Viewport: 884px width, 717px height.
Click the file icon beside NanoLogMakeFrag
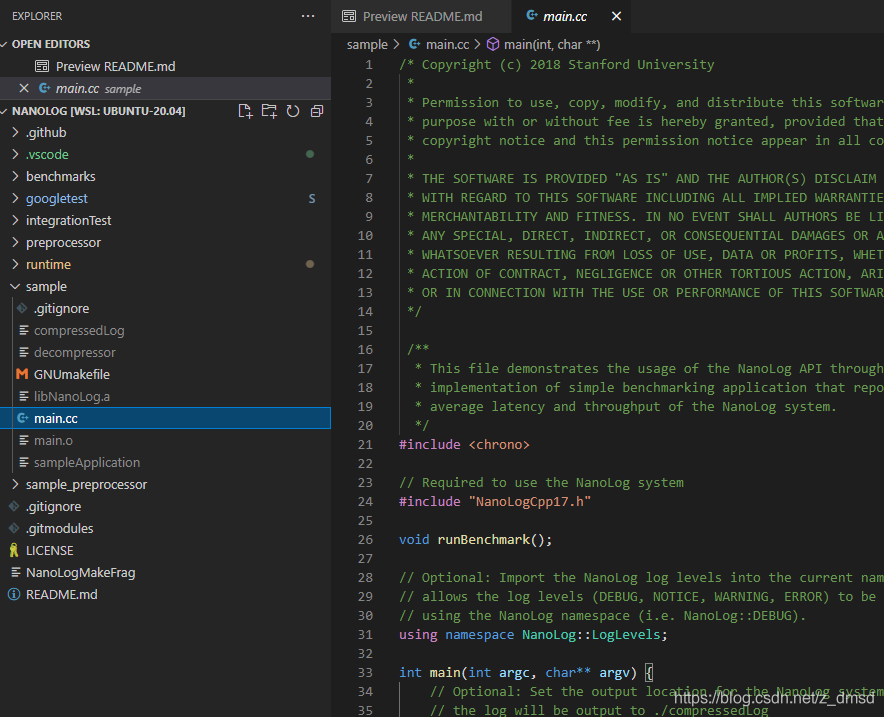point(16,572)
